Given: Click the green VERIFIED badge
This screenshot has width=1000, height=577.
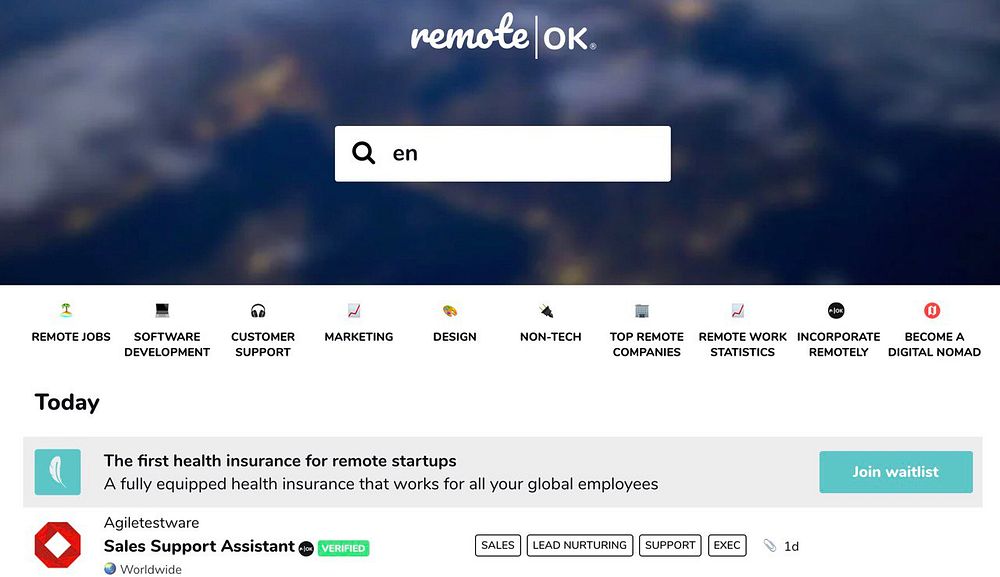Looking at the screenshot, I should (x=343, y=548).
